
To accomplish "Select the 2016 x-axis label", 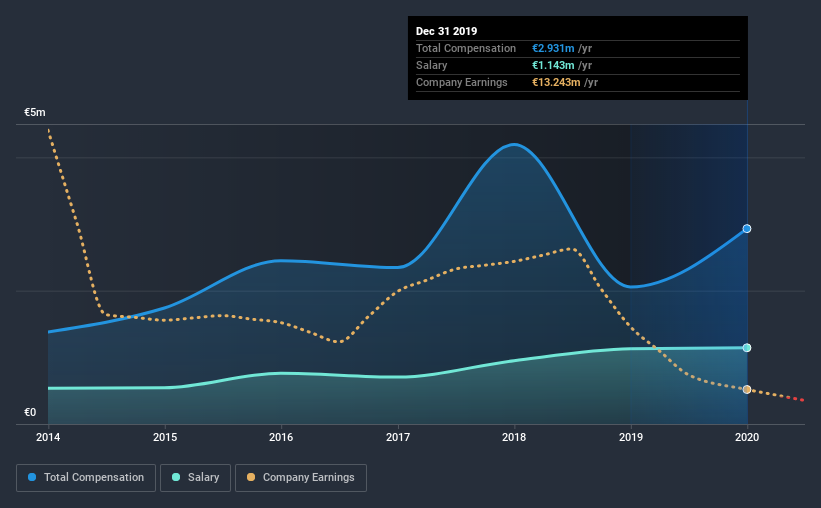I will [281, 437].
